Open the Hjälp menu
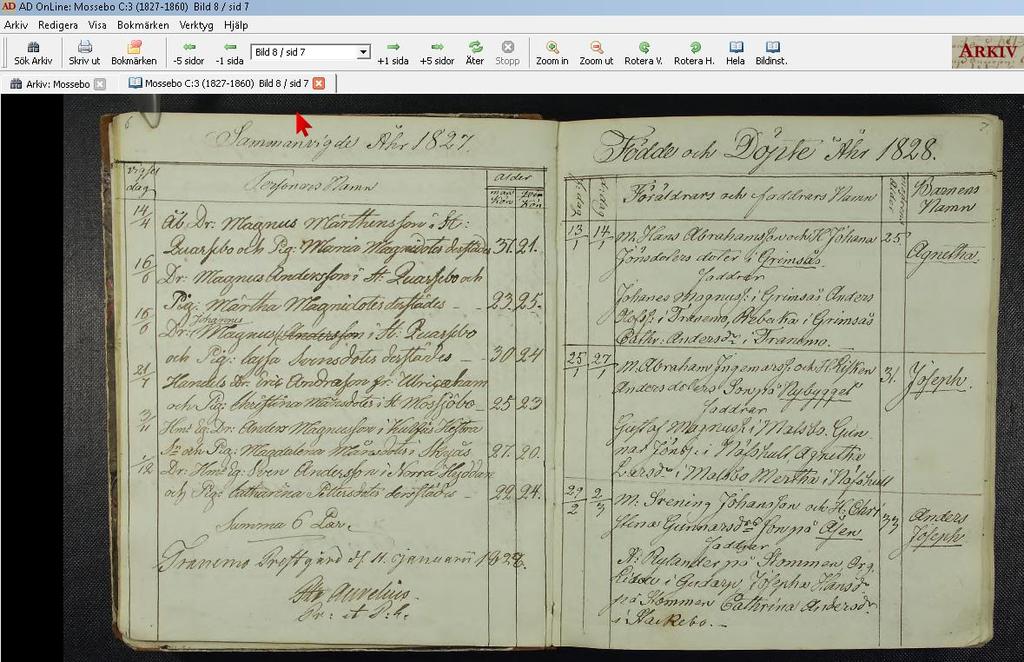The height and width of the screenshot is (662, 1024). 236,25
